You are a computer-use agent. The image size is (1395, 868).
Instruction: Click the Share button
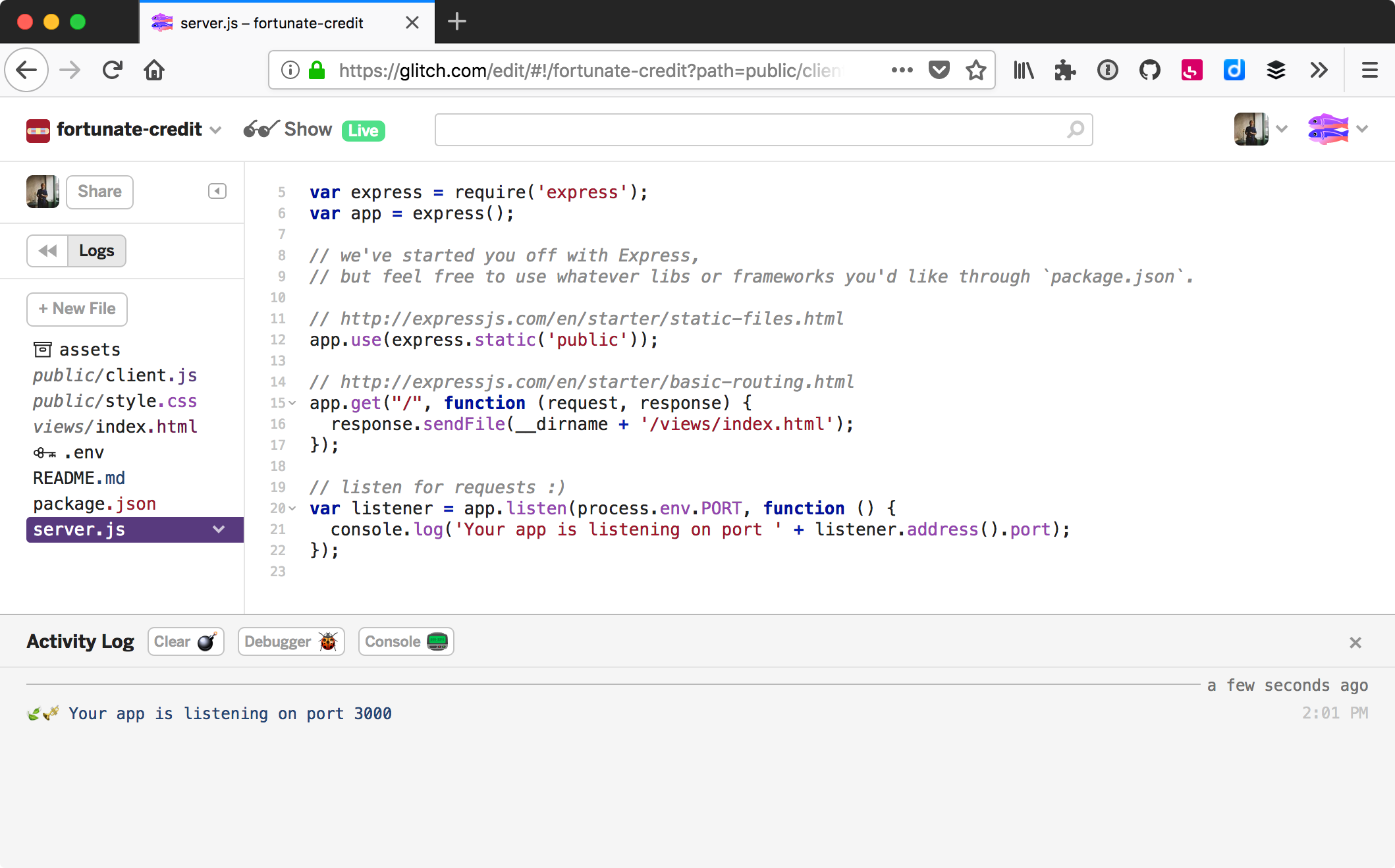click(x=99, y=192)
